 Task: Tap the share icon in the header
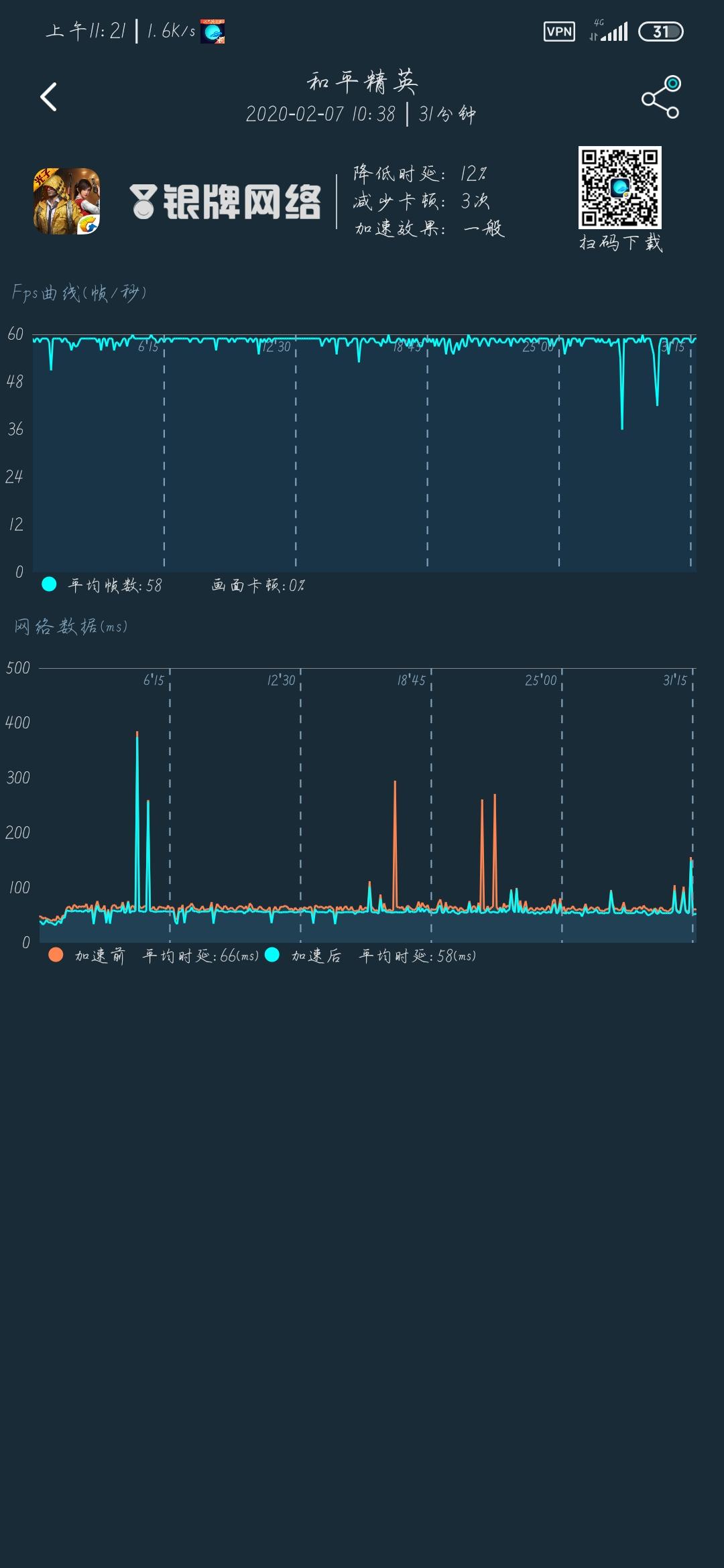pyautogui.click(x=661, y=97)
